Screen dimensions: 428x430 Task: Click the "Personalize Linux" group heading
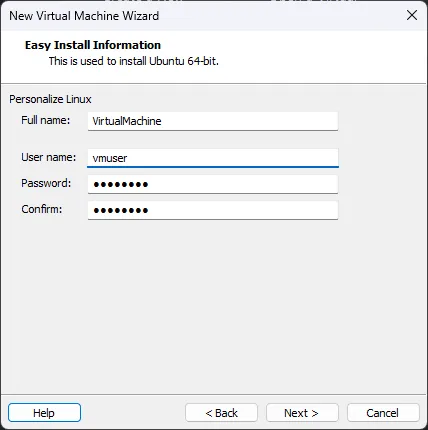click(50, 99)
